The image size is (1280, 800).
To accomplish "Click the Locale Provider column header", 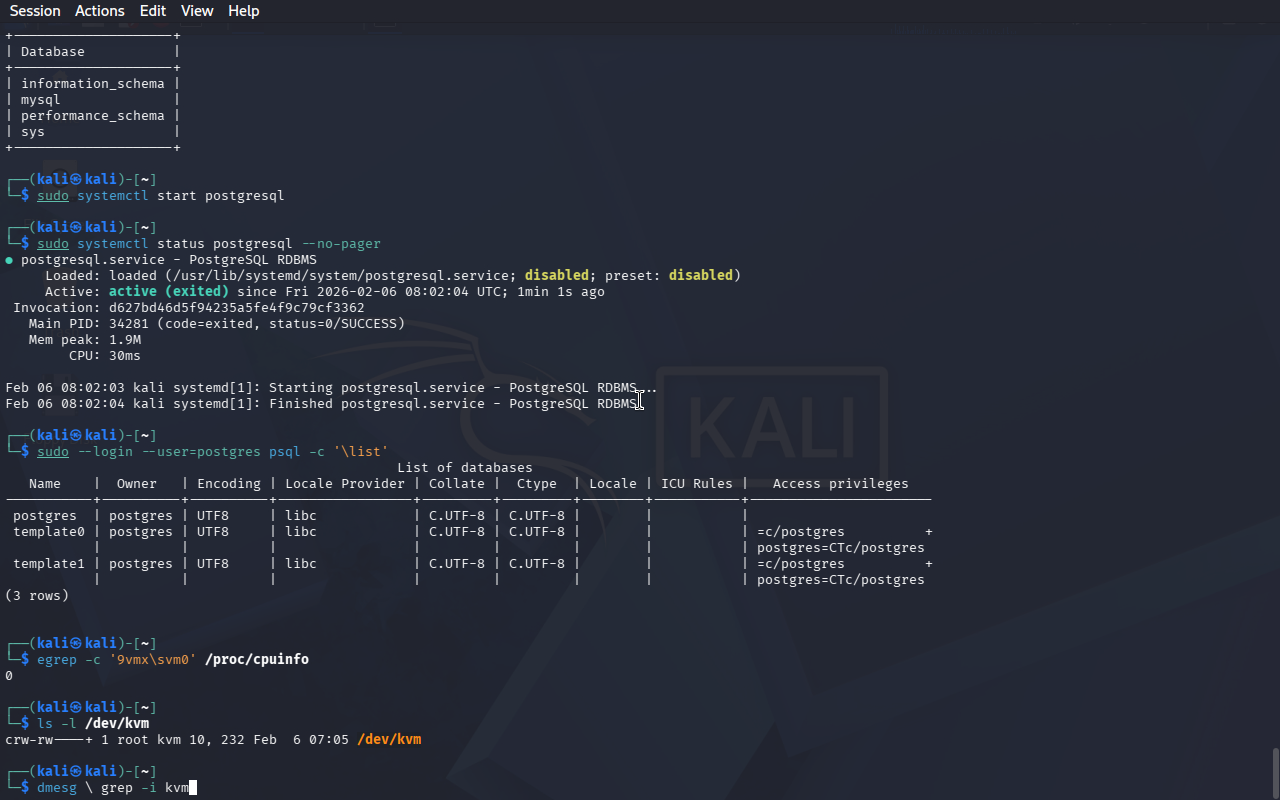I will (345, 484).
